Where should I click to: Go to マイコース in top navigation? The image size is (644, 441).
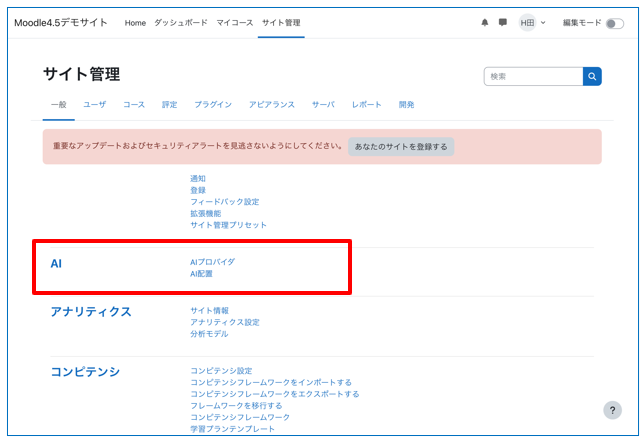pyautogui.click(x=234, y=22)
